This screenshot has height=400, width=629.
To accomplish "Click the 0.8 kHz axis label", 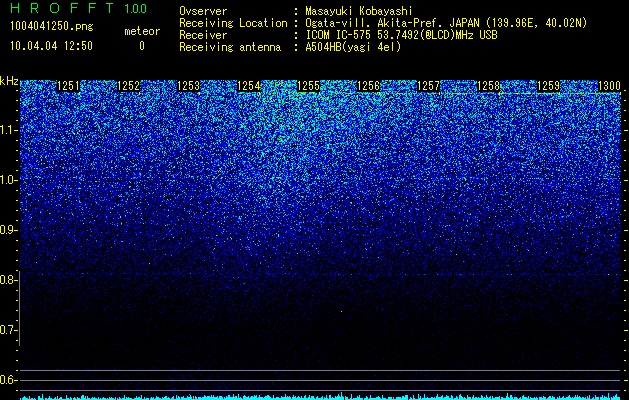I will coord(7,280).
